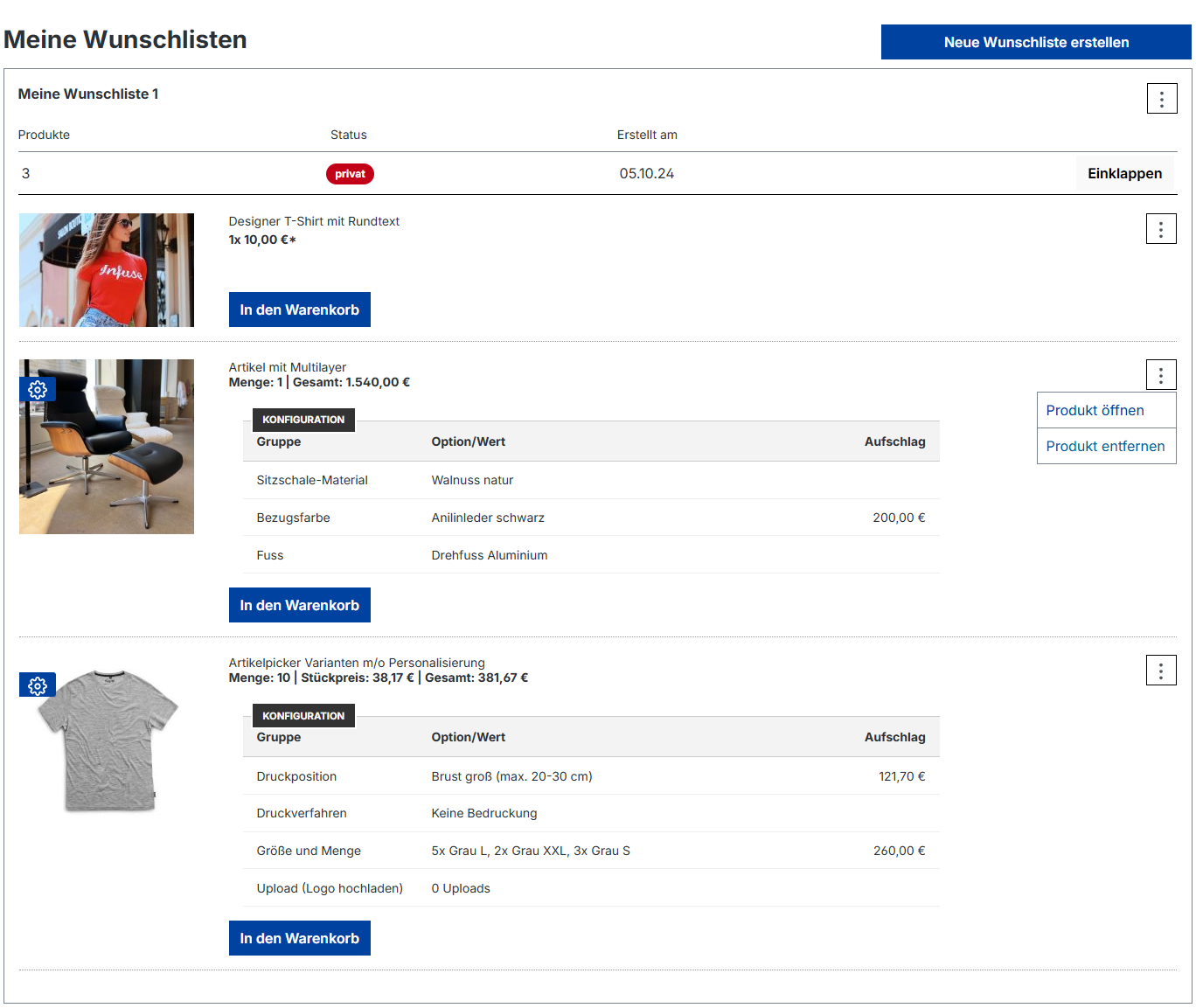Click the '260,00 €' surcharge value
The width and height of the screenshot is (1196, 1008).
coord(899,851)
